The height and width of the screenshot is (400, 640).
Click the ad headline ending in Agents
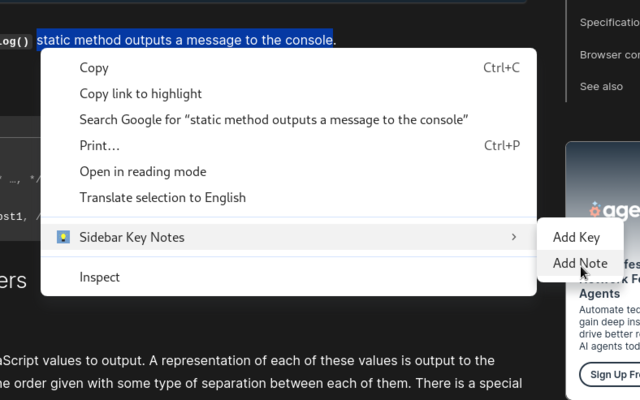(x=600, y=295)
